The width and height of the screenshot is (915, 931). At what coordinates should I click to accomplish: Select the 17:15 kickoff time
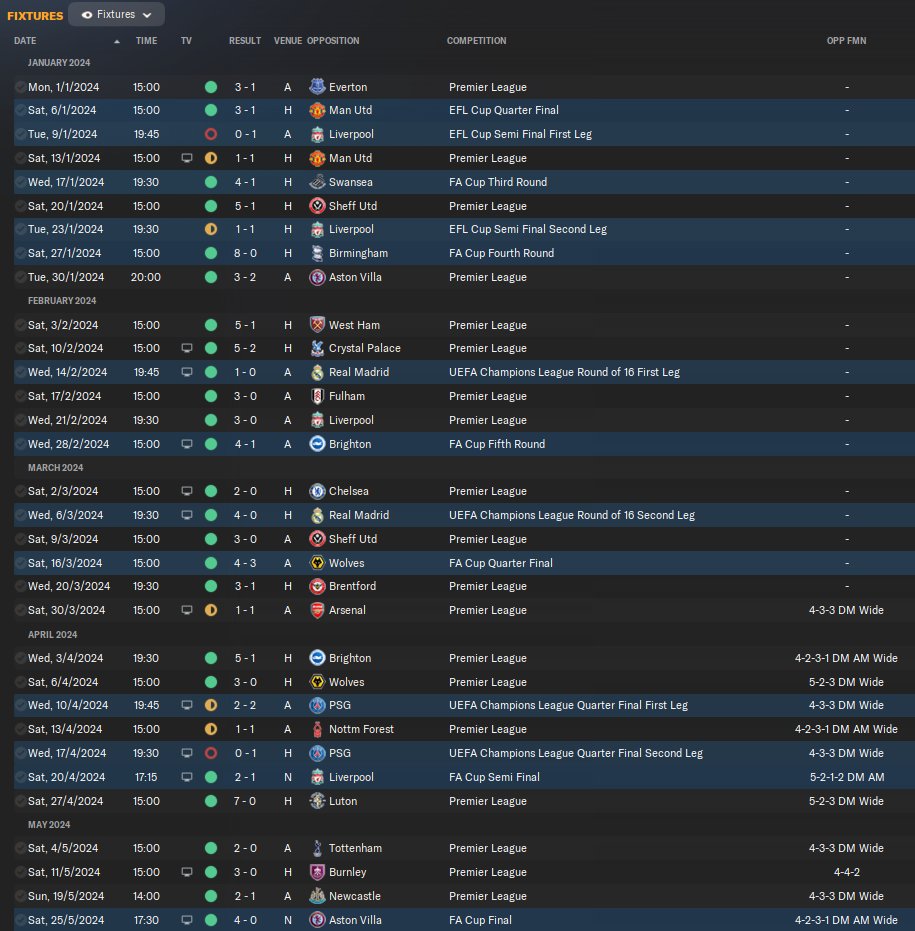(x=146, y=777)
